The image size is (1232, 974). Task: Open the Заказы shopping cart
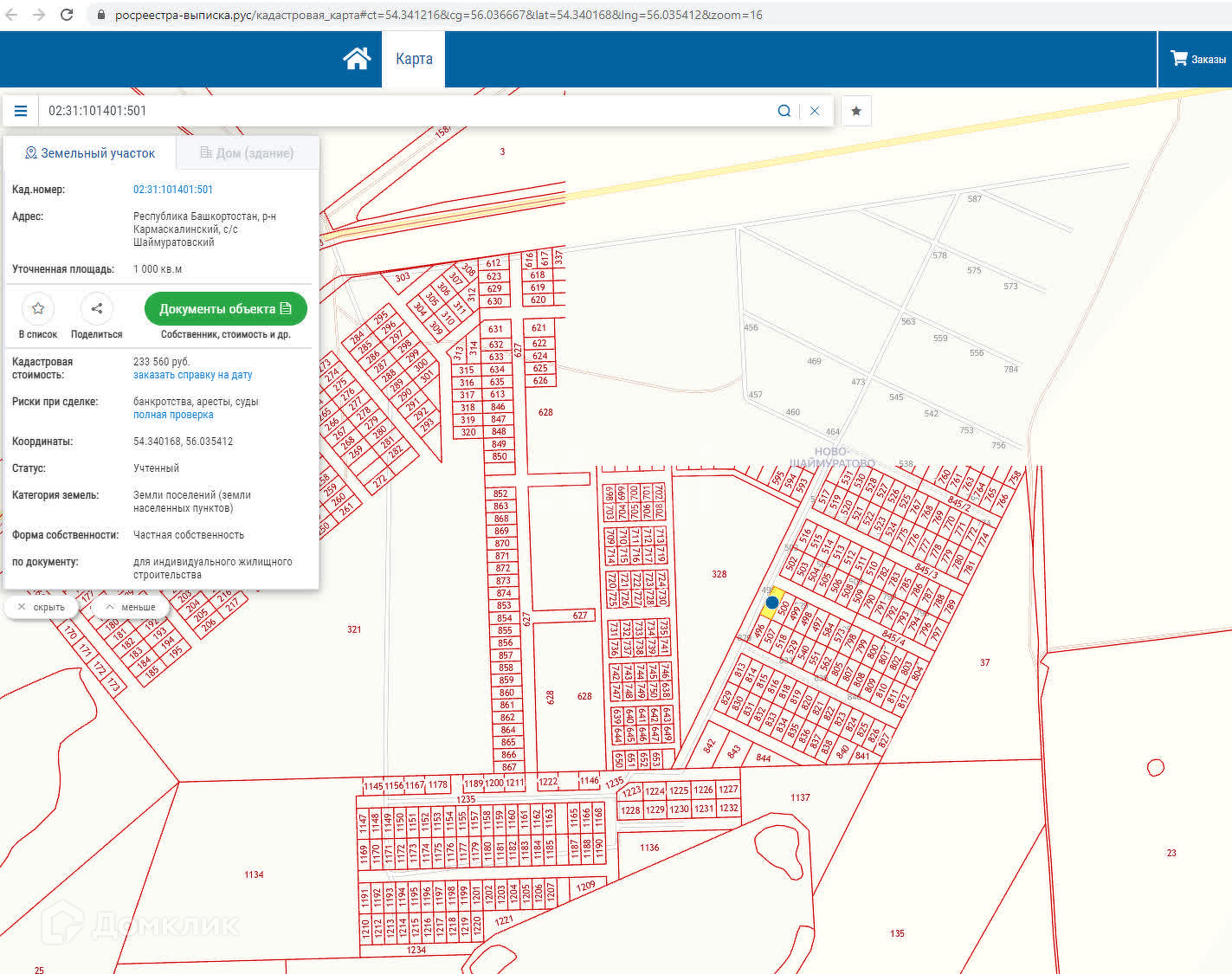(x=1197, y=59)
